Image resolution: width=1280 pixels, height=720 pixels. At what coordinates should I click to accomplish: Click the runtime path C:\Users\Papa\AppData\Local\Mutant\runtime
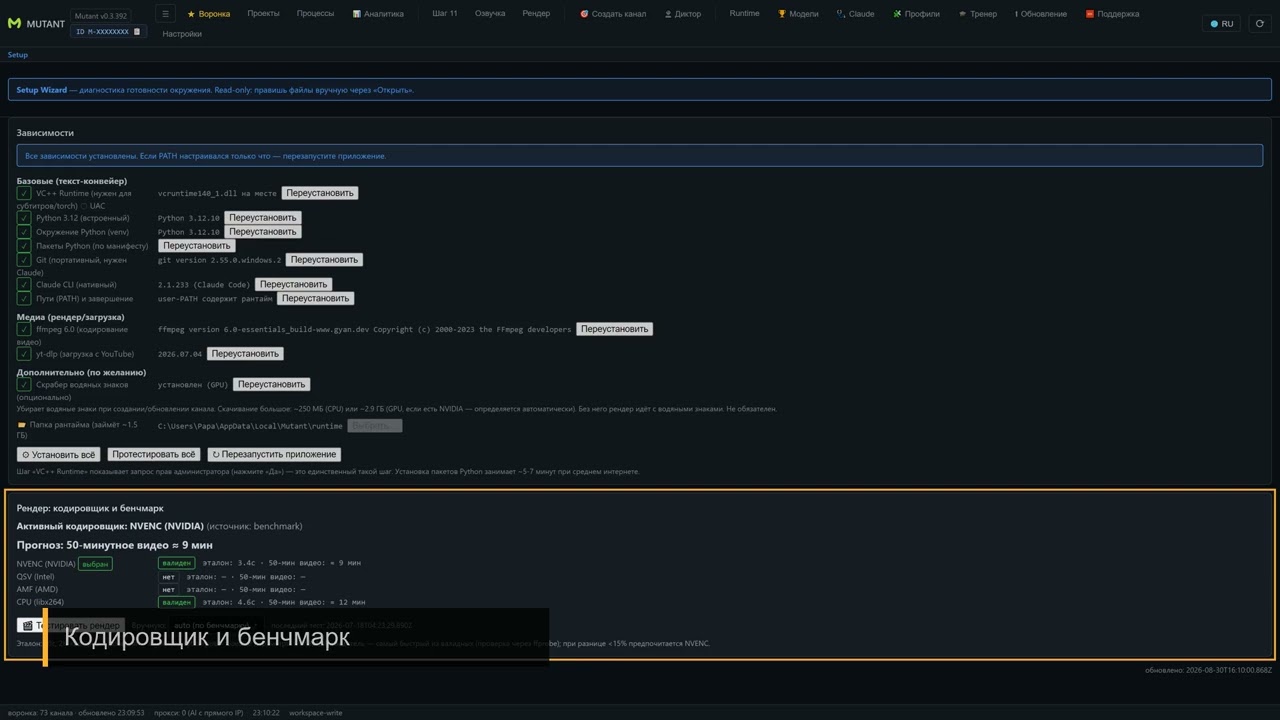pyautogui.click(x=250, y=426)
